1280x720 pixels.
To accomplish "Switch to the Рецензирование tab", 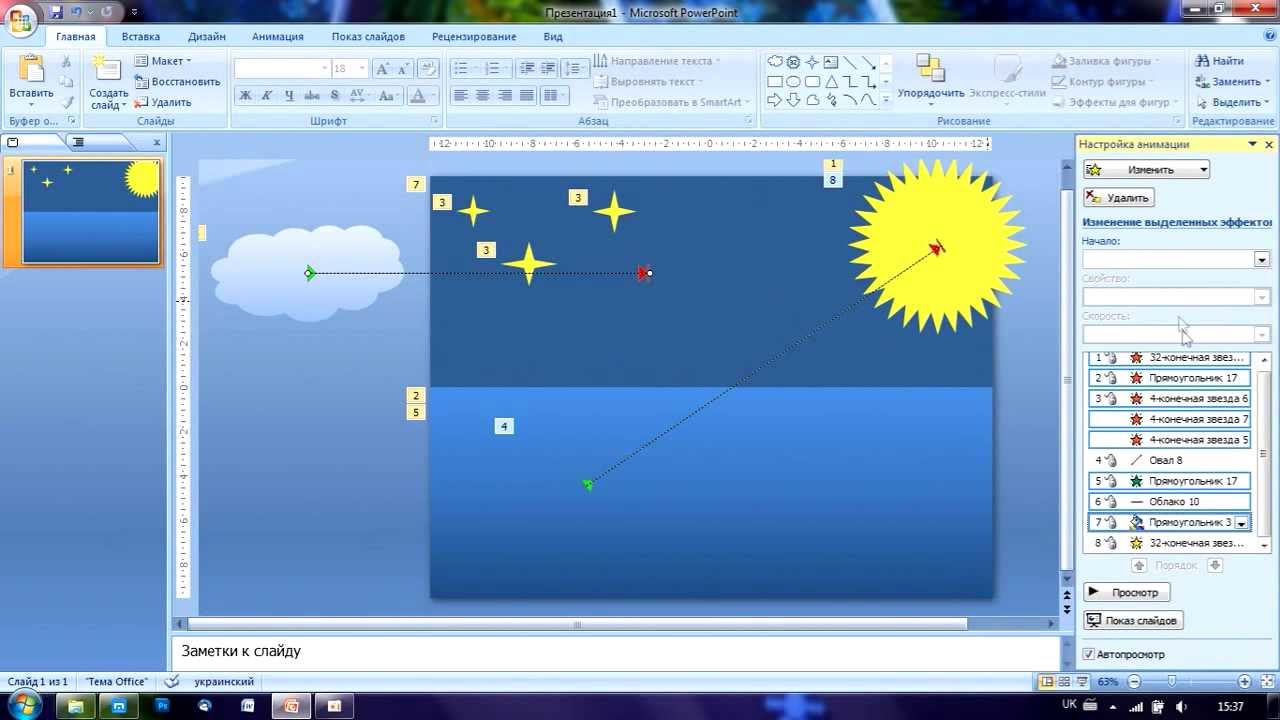I will 474,37.
